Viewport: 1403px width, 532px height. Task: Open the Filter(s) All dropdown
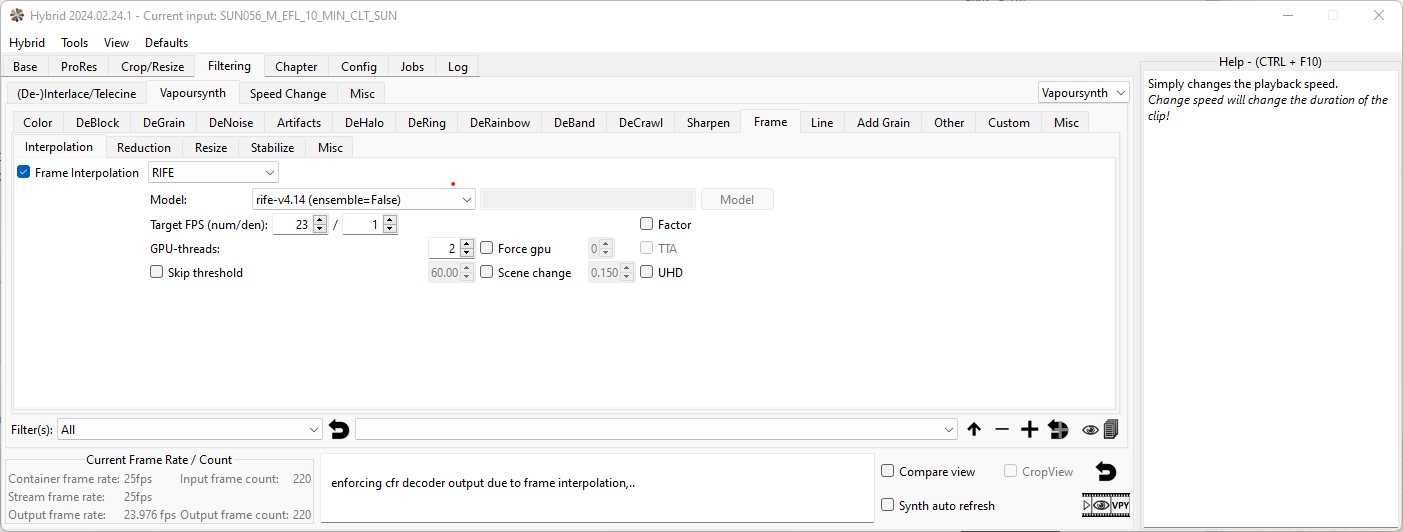click(189, 430)
